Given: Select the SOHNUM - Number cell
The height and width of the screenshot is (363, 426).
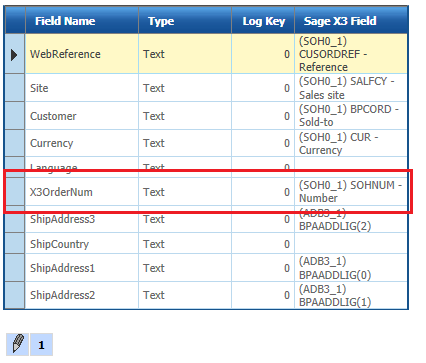Looking at the screenshot, I should [351, 192].
